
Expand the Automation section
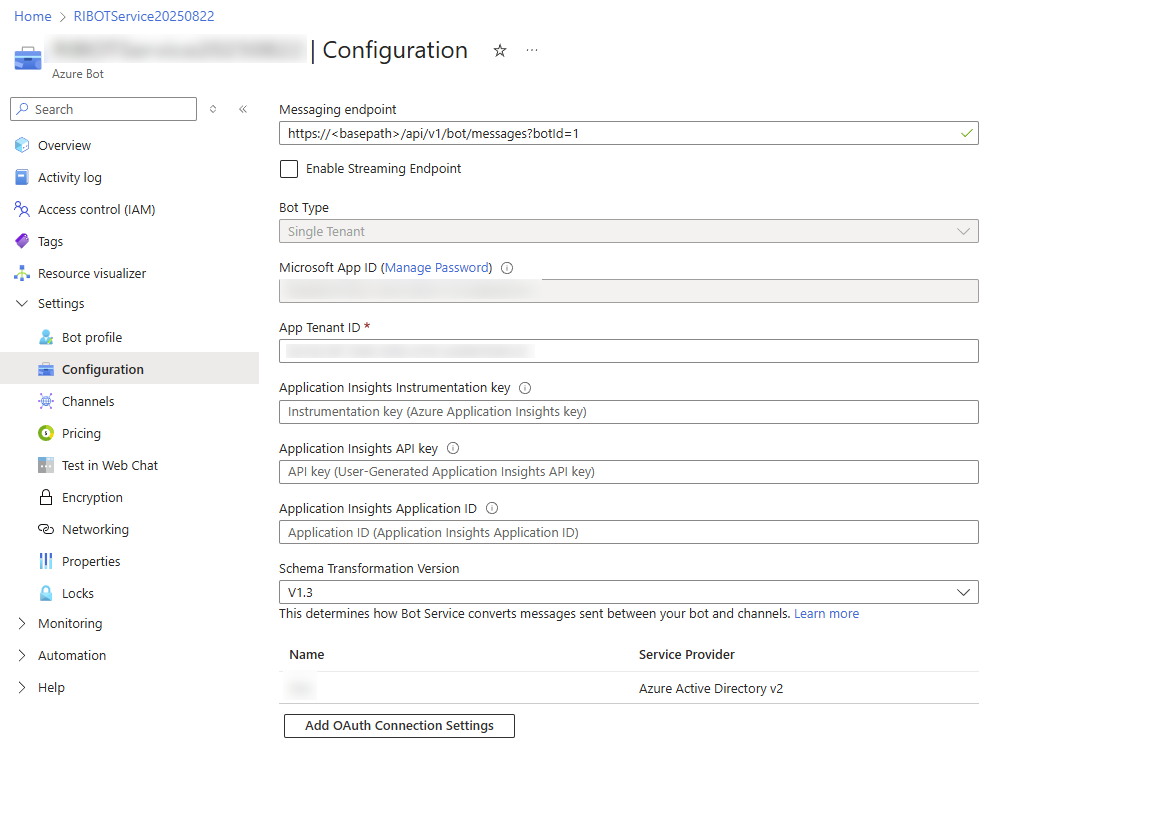22,656
